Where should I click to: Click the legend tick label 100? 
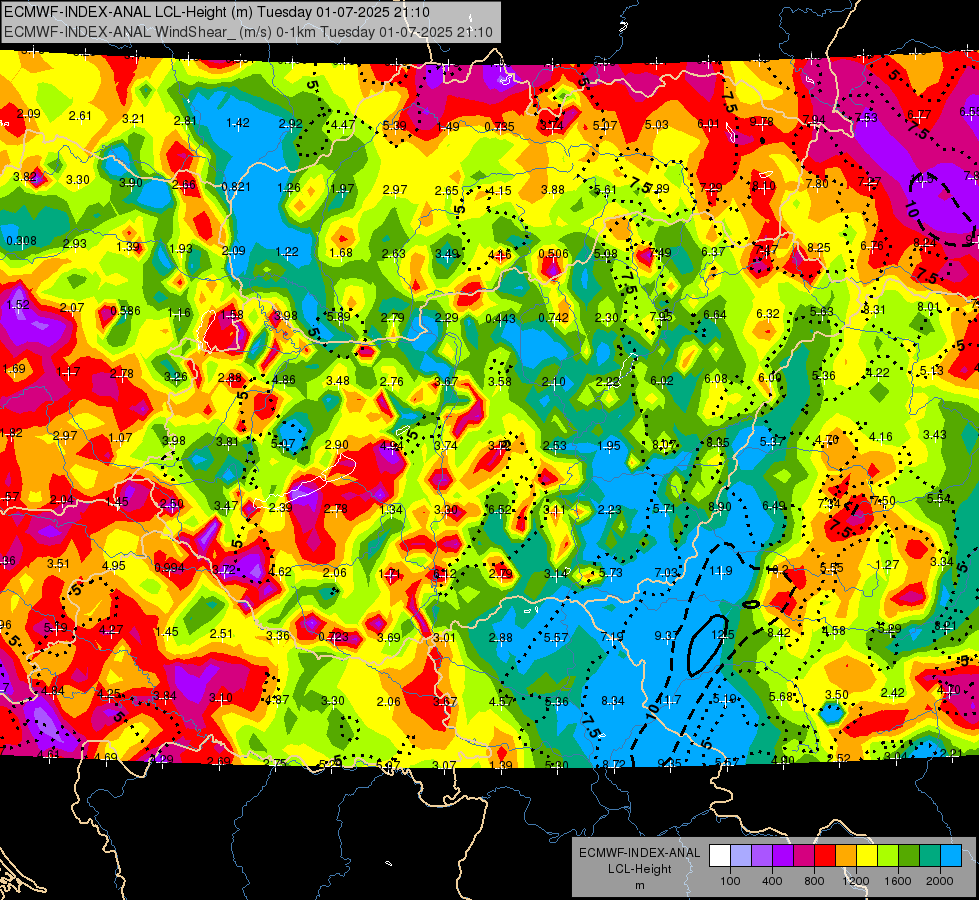click(730, 881)
